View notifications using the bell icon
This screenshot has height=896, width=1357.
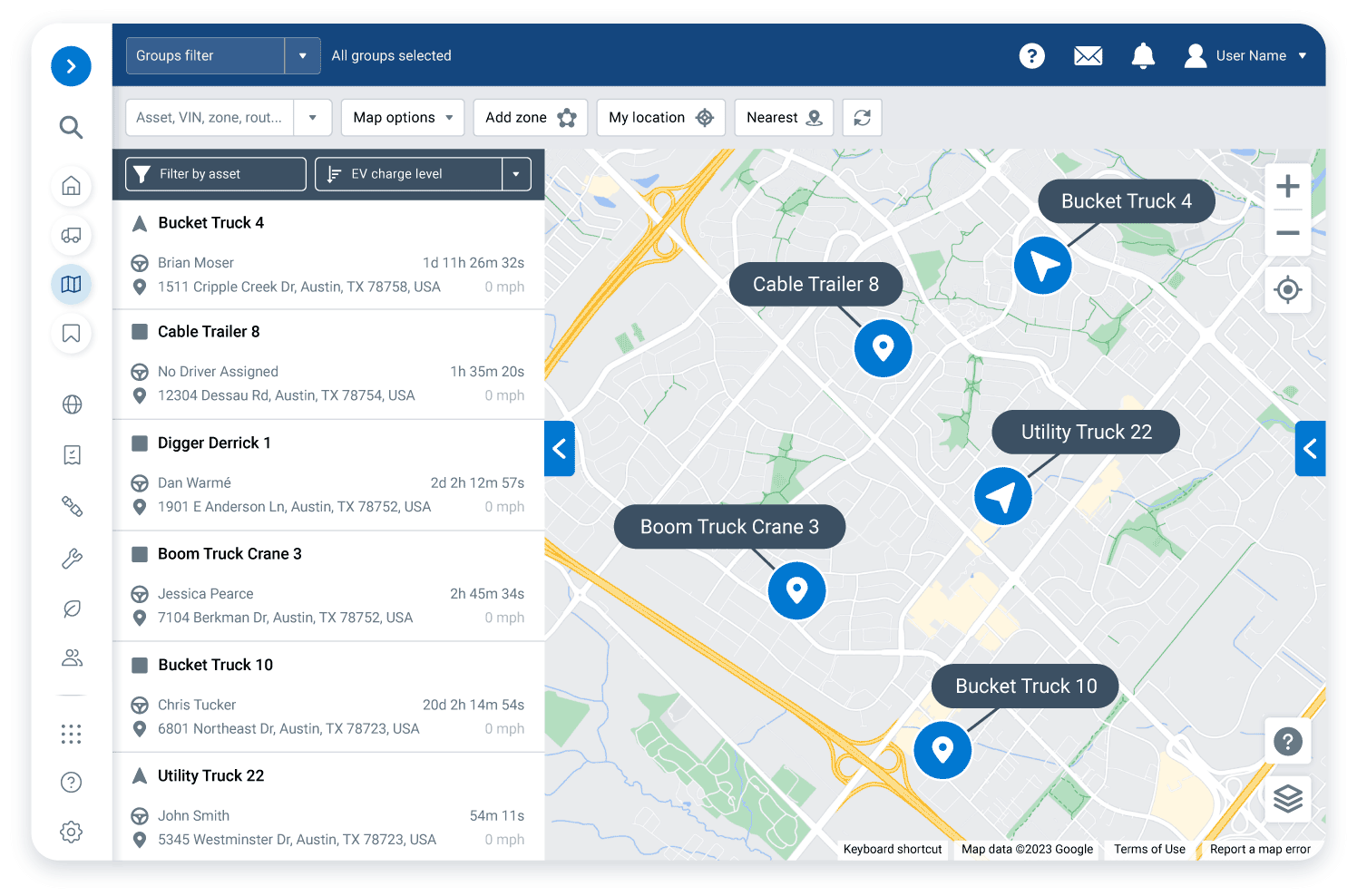(1143, 55)
